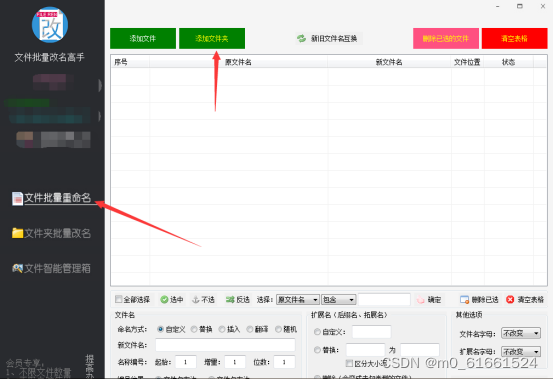
Task: Click the green 添加文件夹 button
Action: [x=212, y=38]
